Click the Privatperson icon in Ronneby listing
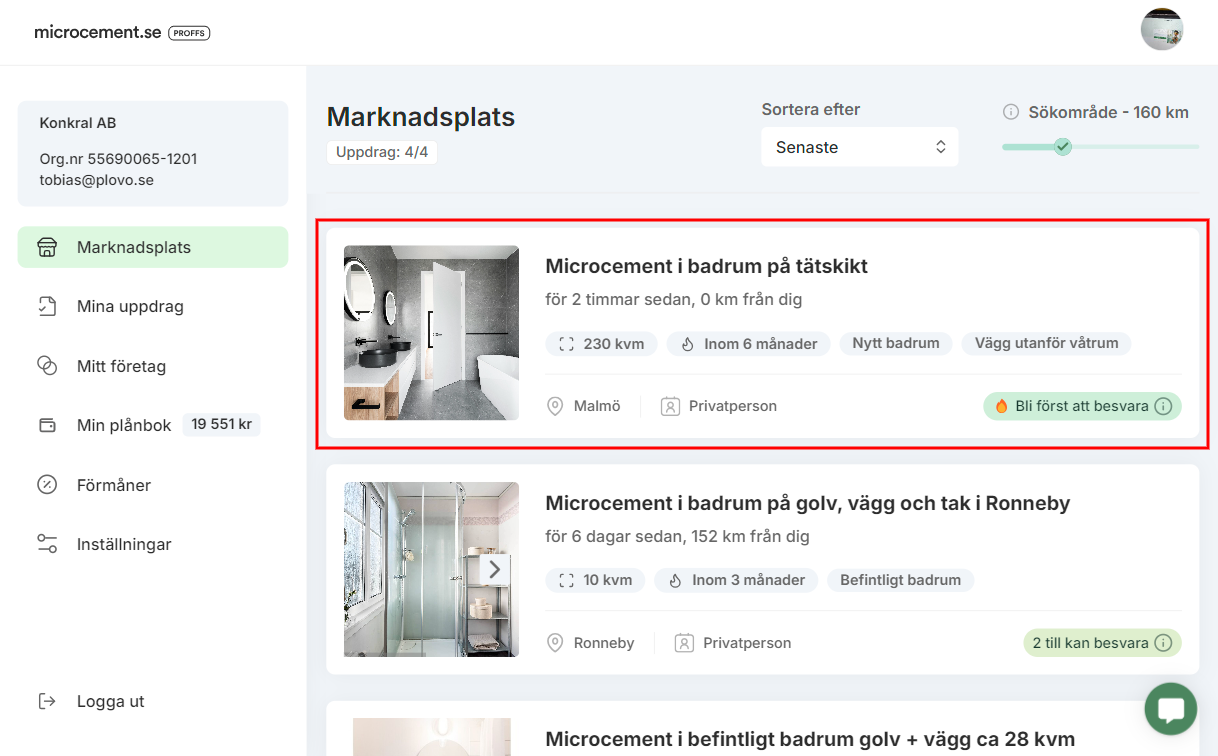Viewport: 1218px width, 756px height. pos(684,643)
